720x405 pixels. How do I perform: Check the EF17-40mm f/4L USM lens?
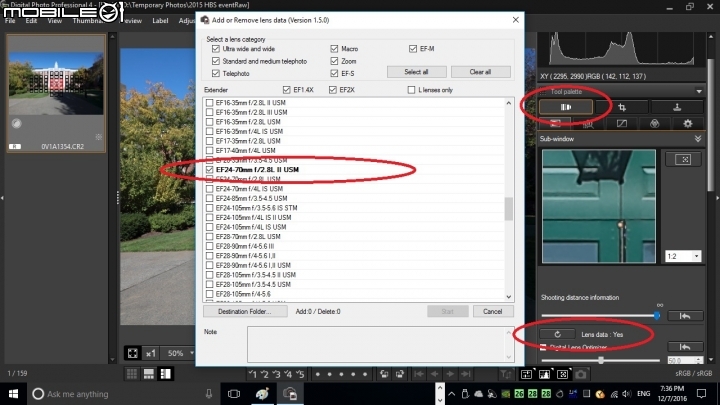[x=209, y=151]
